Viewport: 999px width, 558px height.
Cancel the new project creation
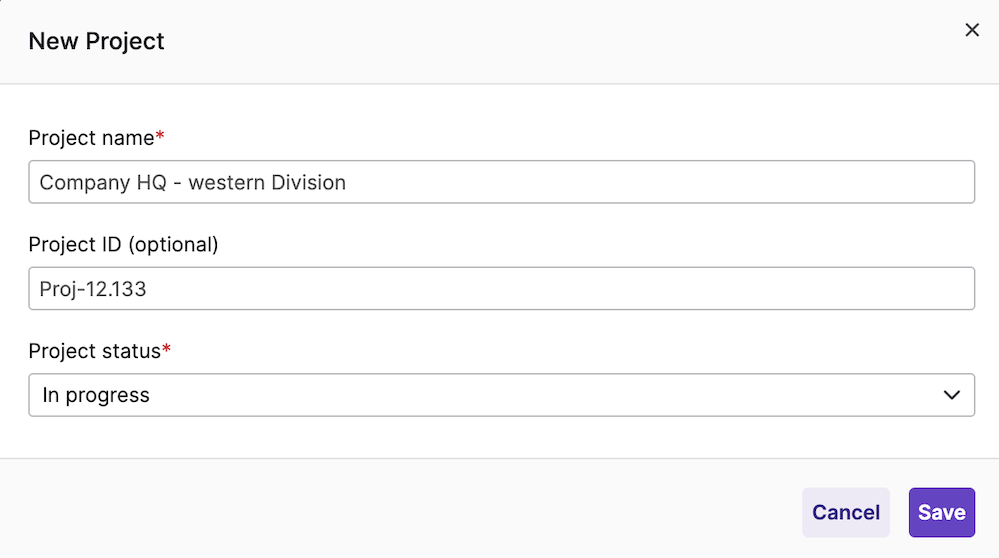pyautogui.click(x=845, y=512)
